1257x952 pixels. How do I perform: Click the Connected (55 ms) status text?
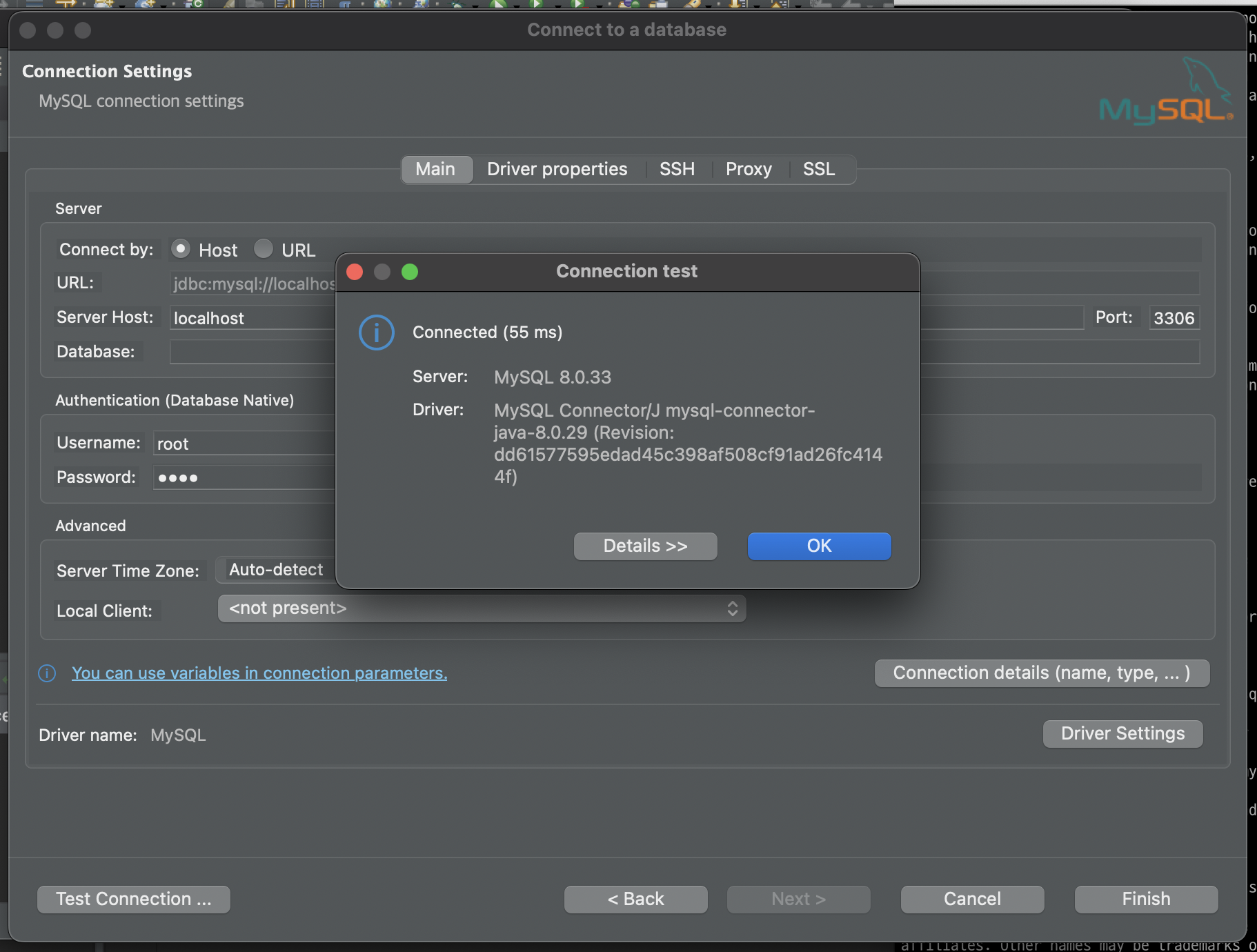tap(487, 333)
